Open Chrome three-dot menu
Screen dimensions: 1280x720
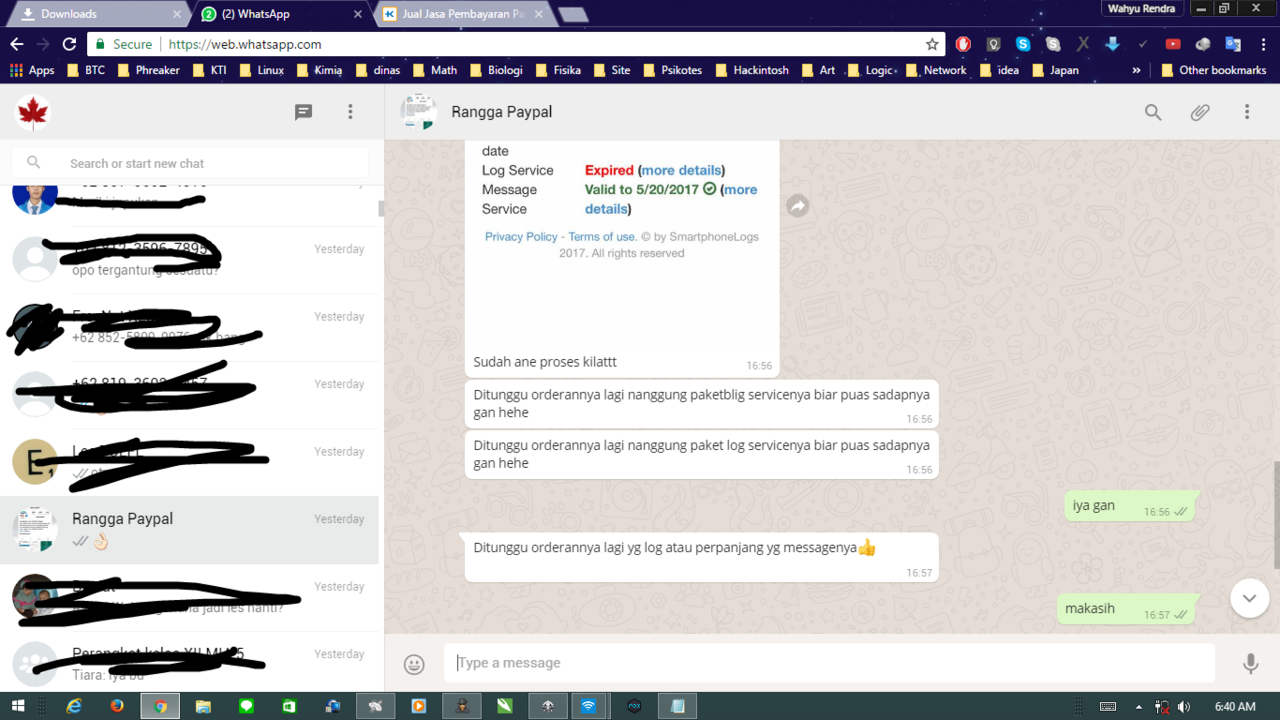pyautogui.click(x=1262, y=44)
